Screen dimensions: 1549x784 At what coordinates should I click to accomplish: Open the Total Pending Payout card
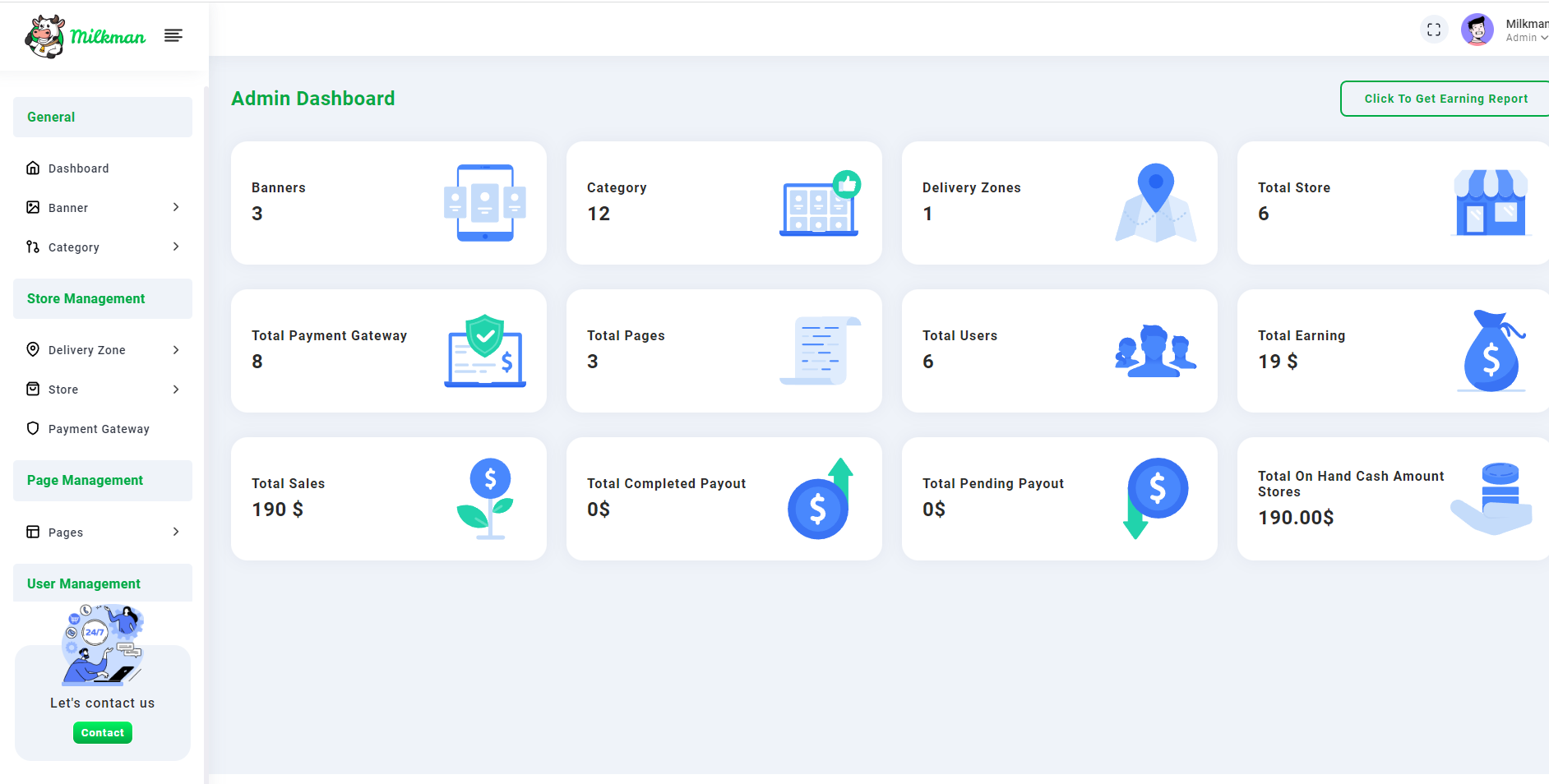[x=1059, y=499]
